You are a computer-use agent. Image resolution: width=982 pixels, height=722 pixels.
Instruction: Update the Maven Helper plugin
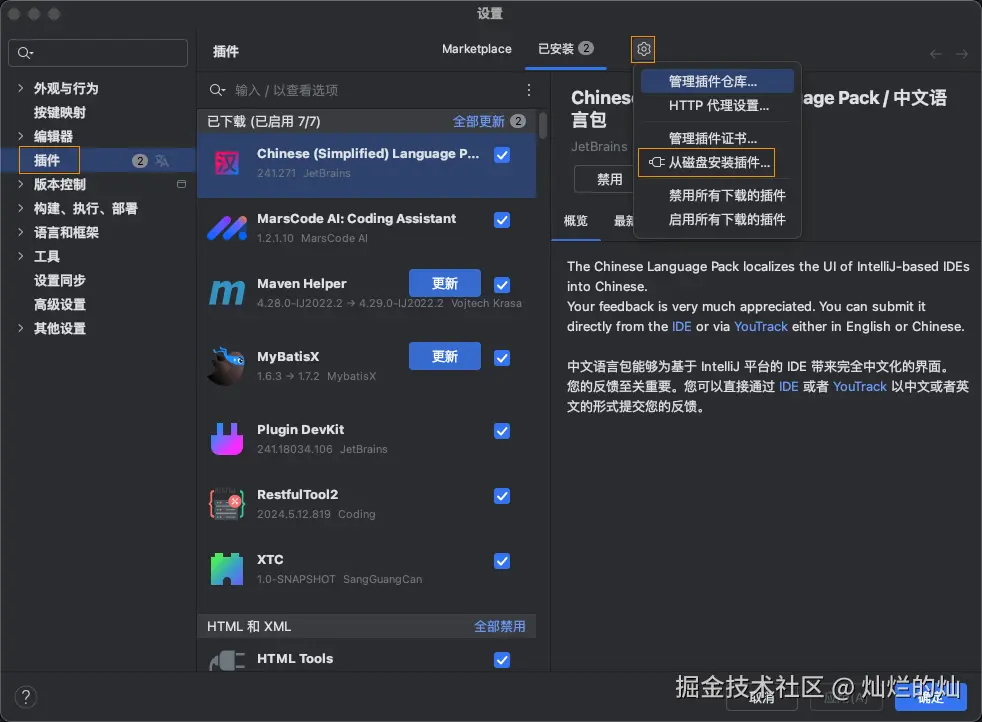point(445,284)
